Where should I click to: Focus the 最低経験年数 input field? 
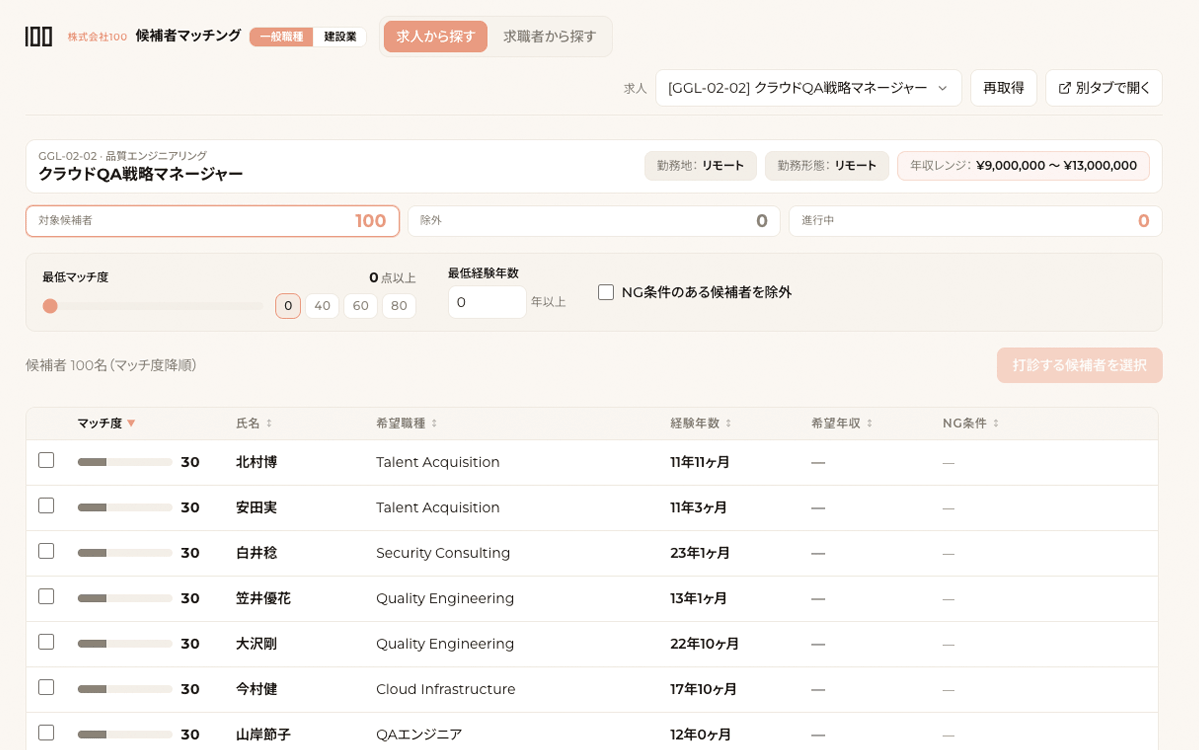487,302
